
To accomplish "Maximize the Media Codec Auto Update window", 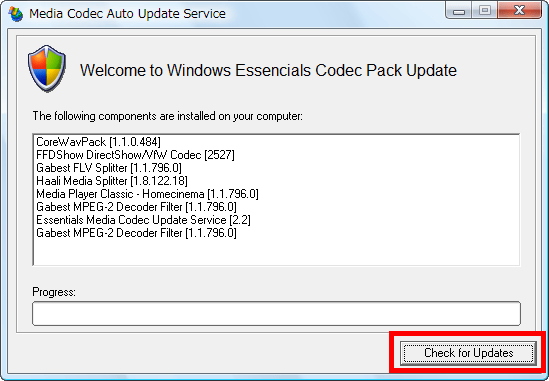I will coord(485,11).
